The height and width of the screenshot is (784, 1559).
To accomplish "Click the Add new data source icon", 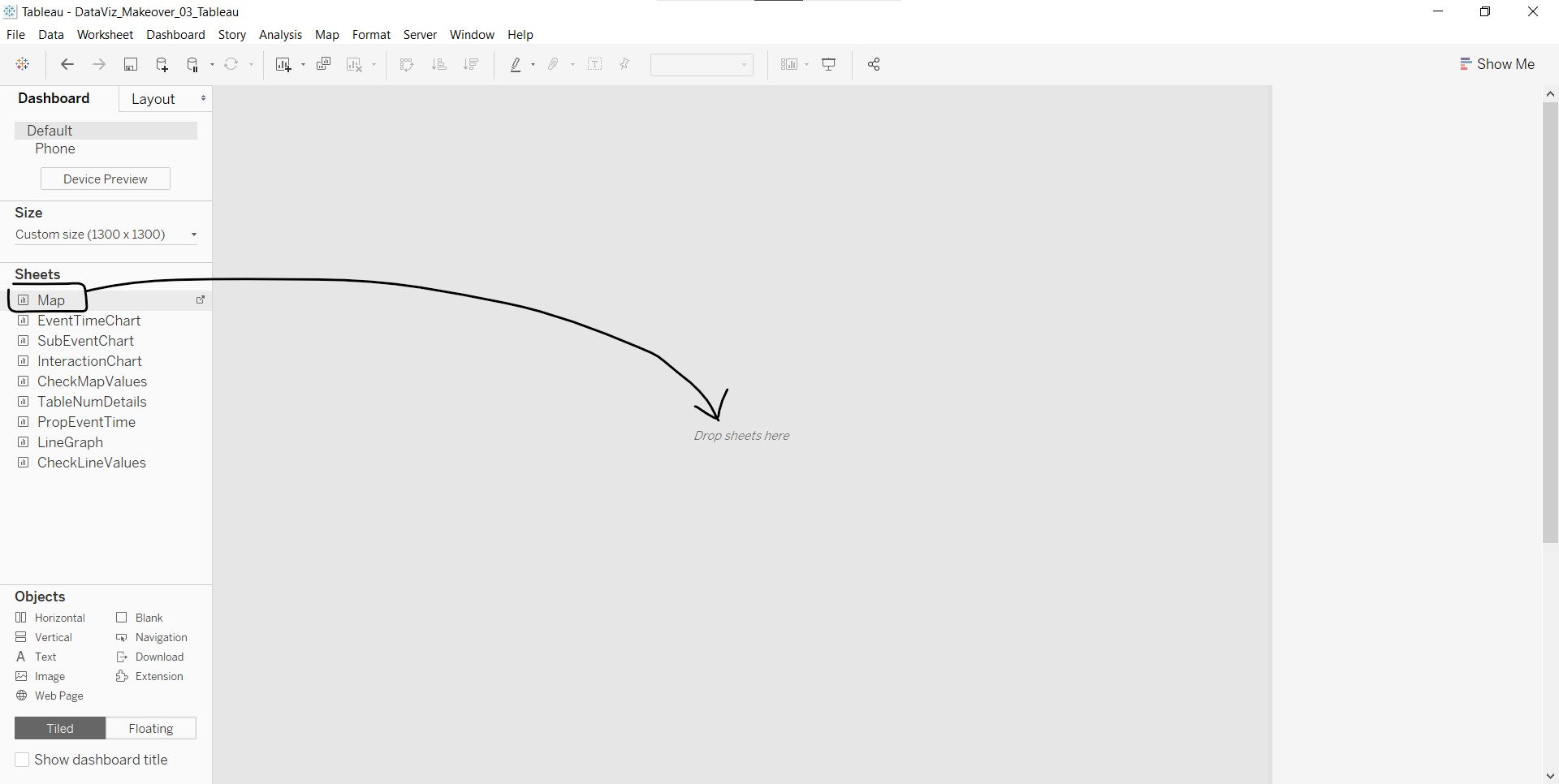I will (x=162, y=65).
